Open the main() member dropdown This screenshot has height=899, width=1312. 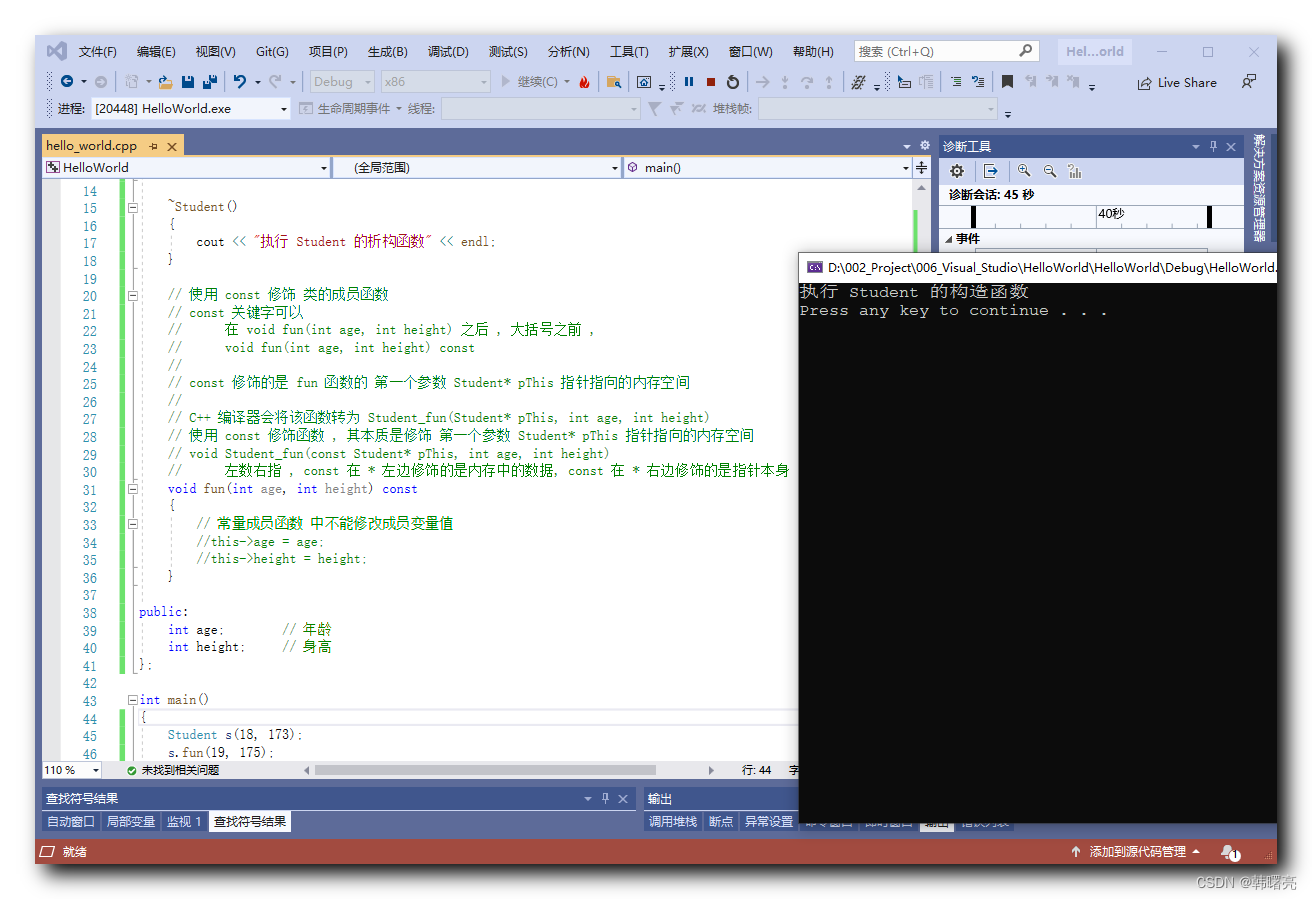[x=906, y=168]
